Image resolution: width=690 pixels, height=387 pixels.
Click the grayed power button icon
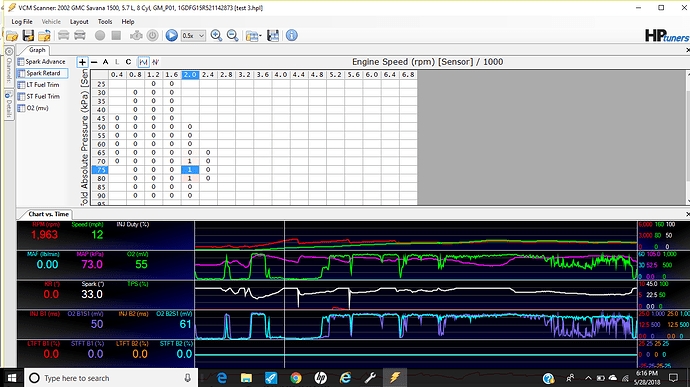click(152, 36)
